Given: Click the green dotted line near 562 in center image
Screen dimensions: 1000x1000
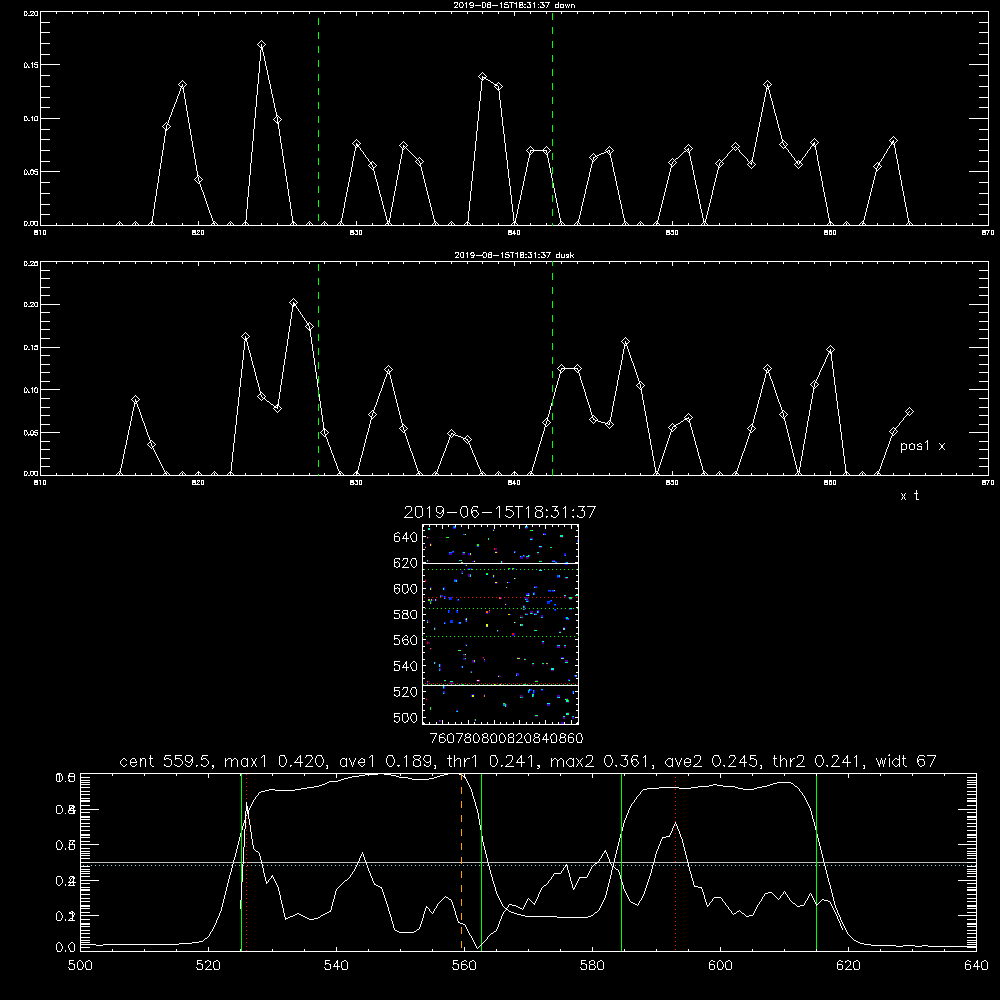Looking at the screenshot, I should (501, 636).
